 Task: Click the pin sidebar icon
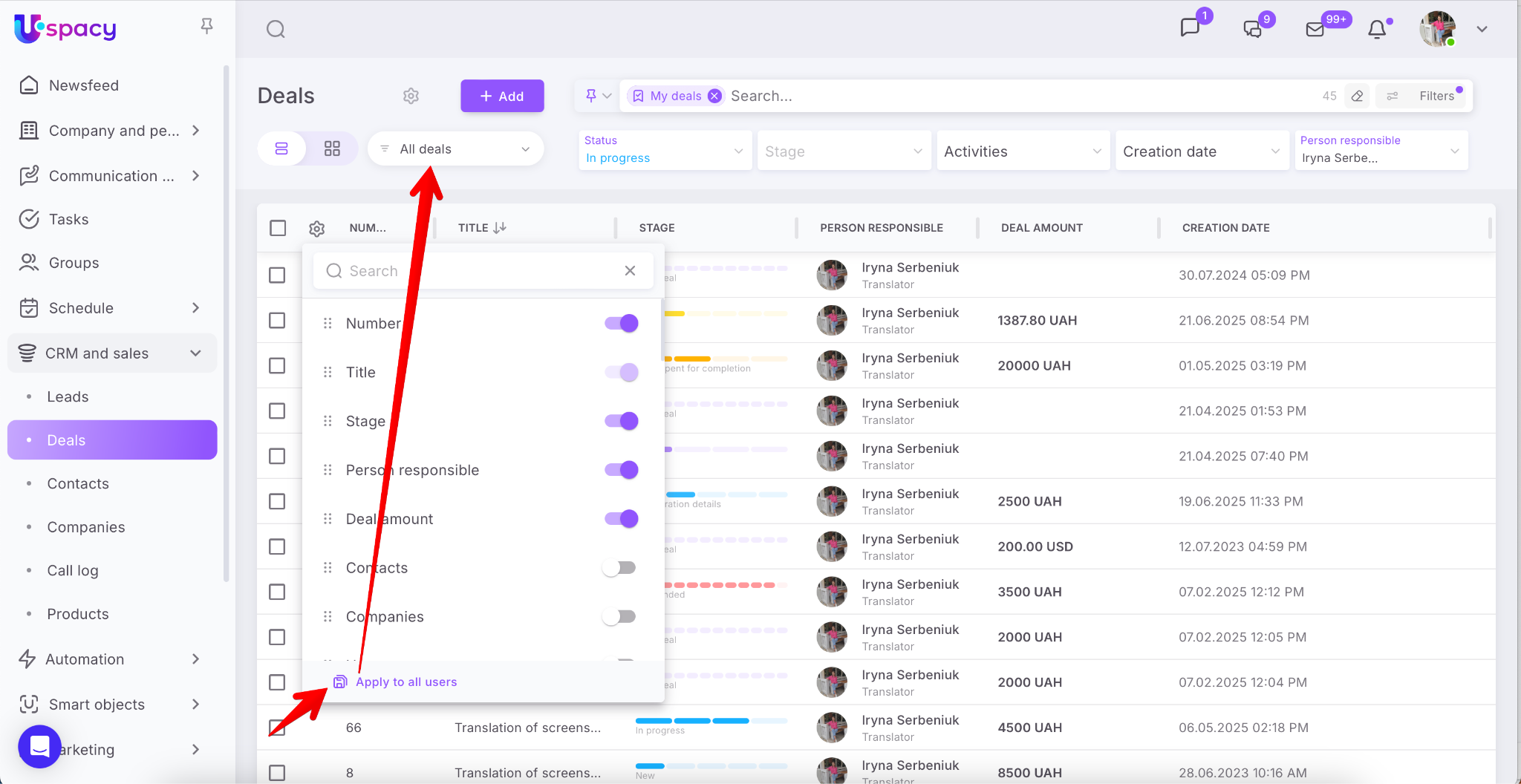tap(207, 27)
